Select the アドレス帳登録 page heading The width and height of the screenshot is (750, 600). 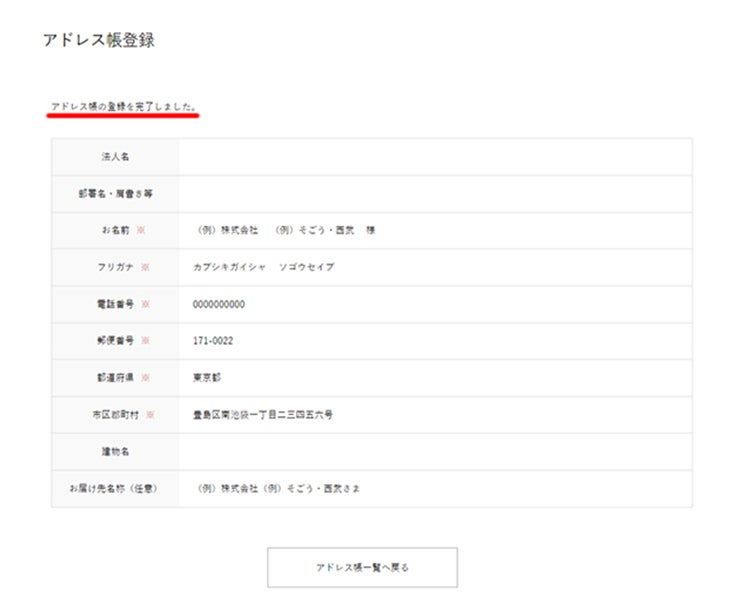(99, 40)
